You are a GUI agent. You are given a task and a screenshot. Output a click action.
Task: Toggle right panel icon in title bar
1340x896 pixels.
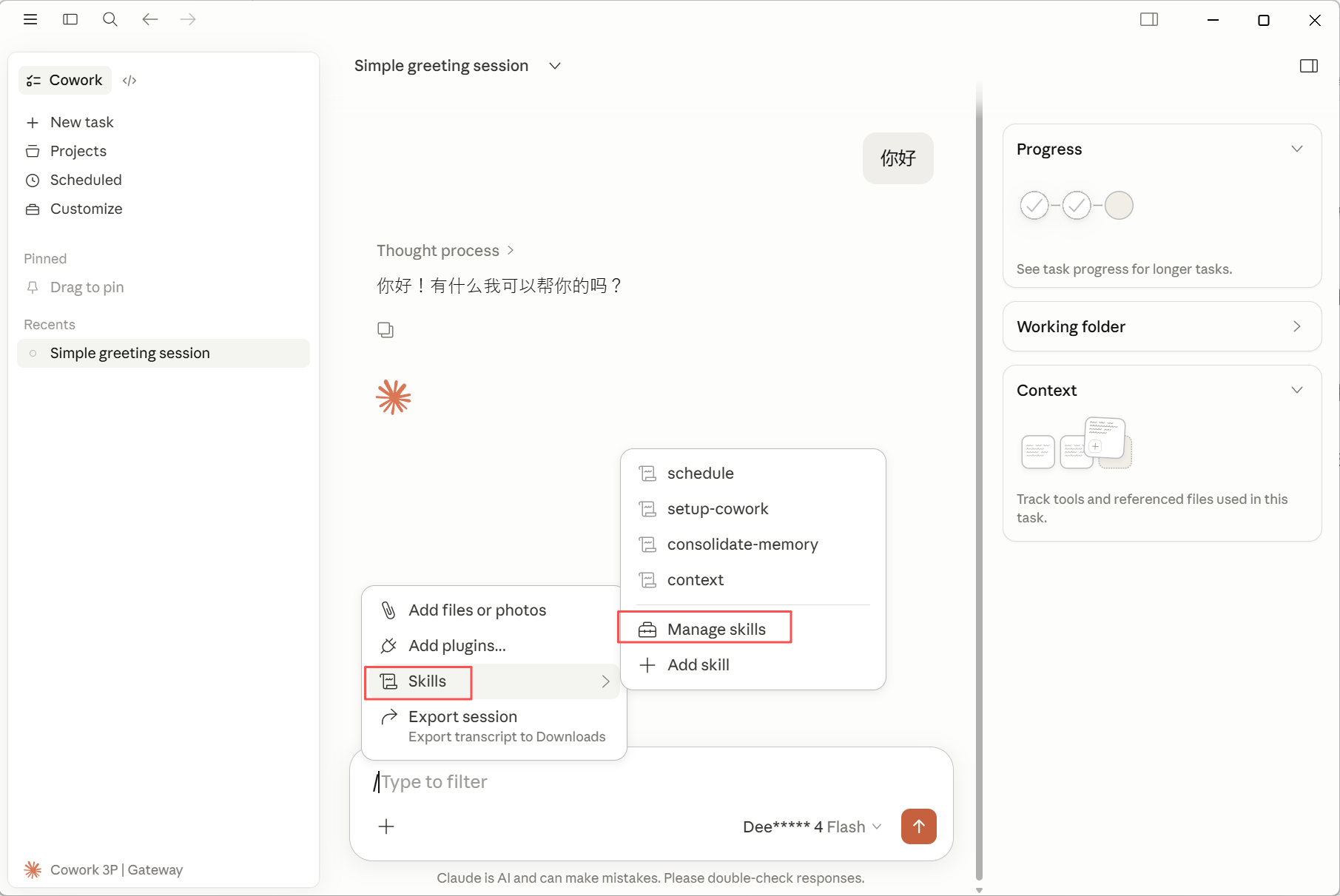(x=1149, y=19)
